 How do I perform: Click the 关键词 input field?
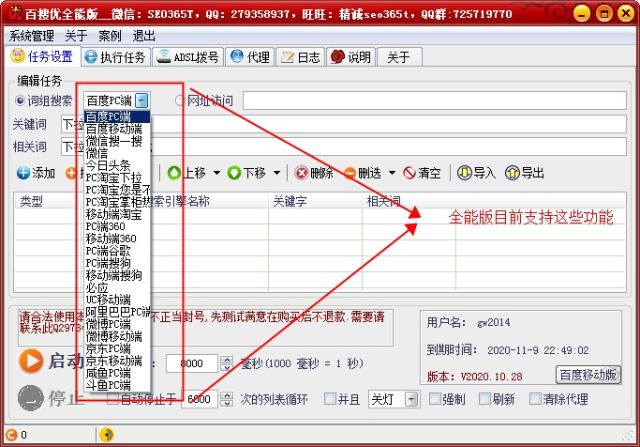344,124
